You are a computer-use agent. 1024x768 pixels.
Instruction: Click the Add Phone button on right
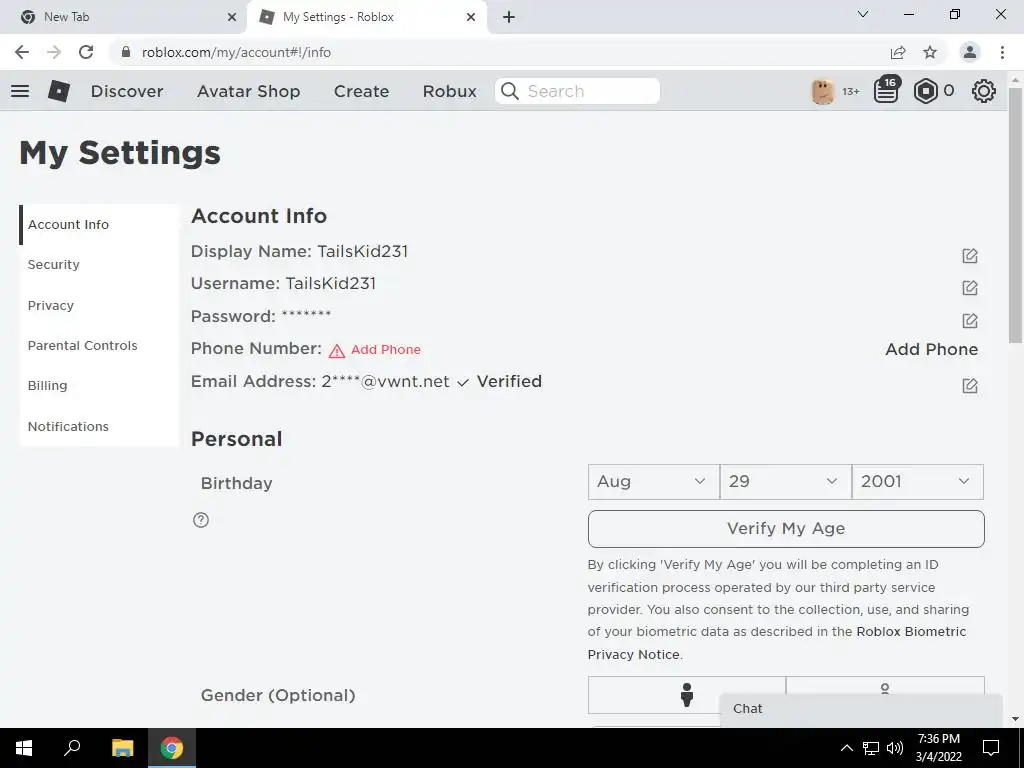coord(932,349)
